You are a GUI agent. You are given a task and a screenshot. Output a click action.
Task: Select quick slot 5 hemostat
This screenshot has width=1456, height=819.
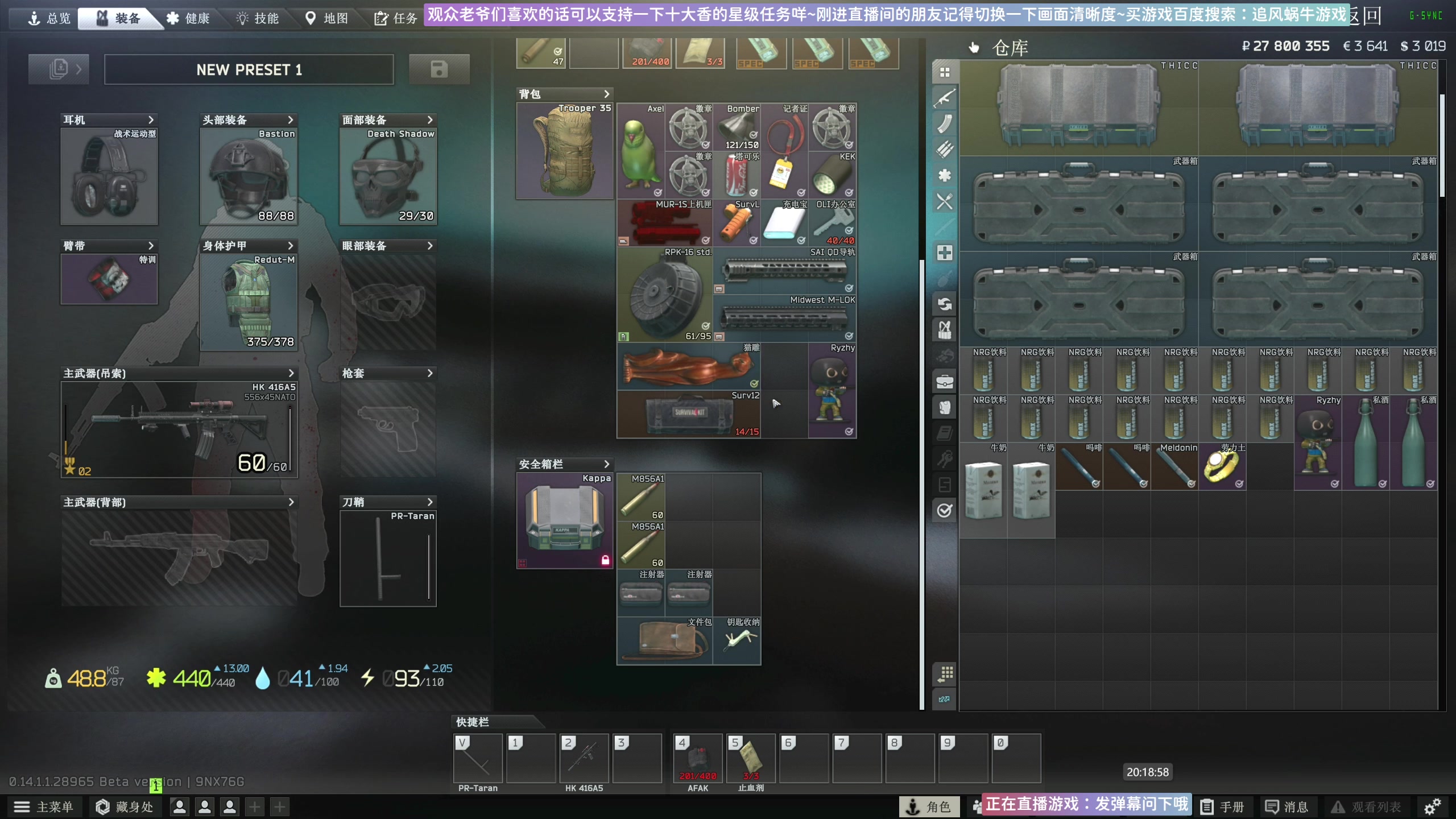click(751, 758)
